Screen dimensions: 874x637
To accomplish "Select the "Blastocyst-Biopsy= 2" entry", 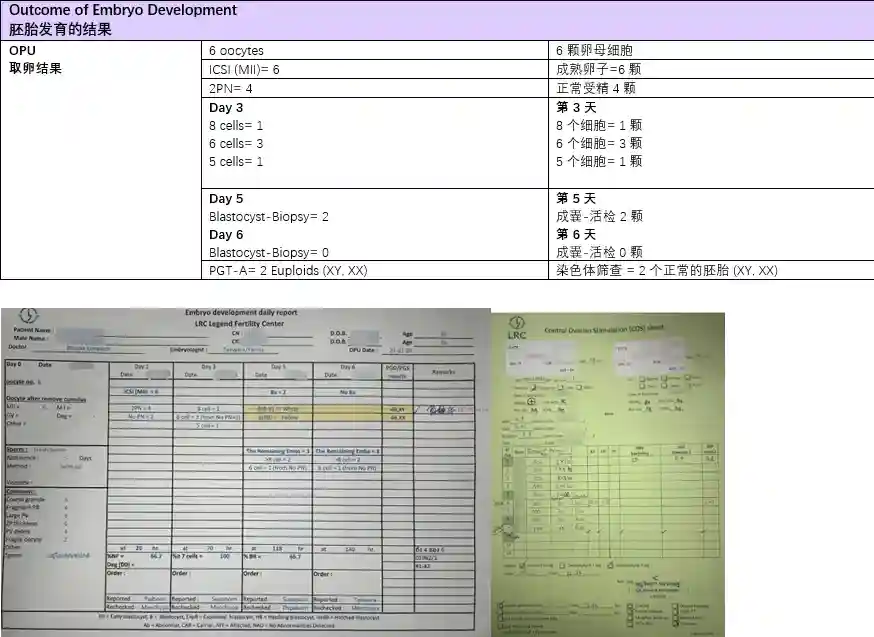I will tap(269, 216).
